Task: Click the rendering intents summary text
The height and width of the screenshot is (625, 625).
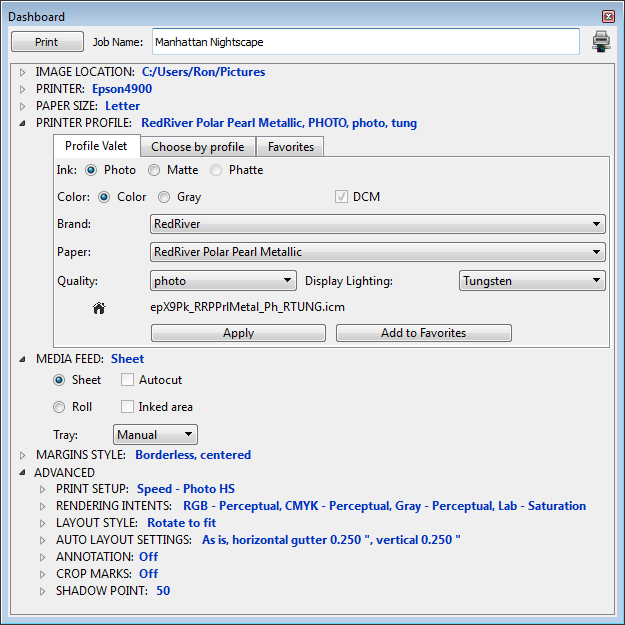Action: [385, 506]
